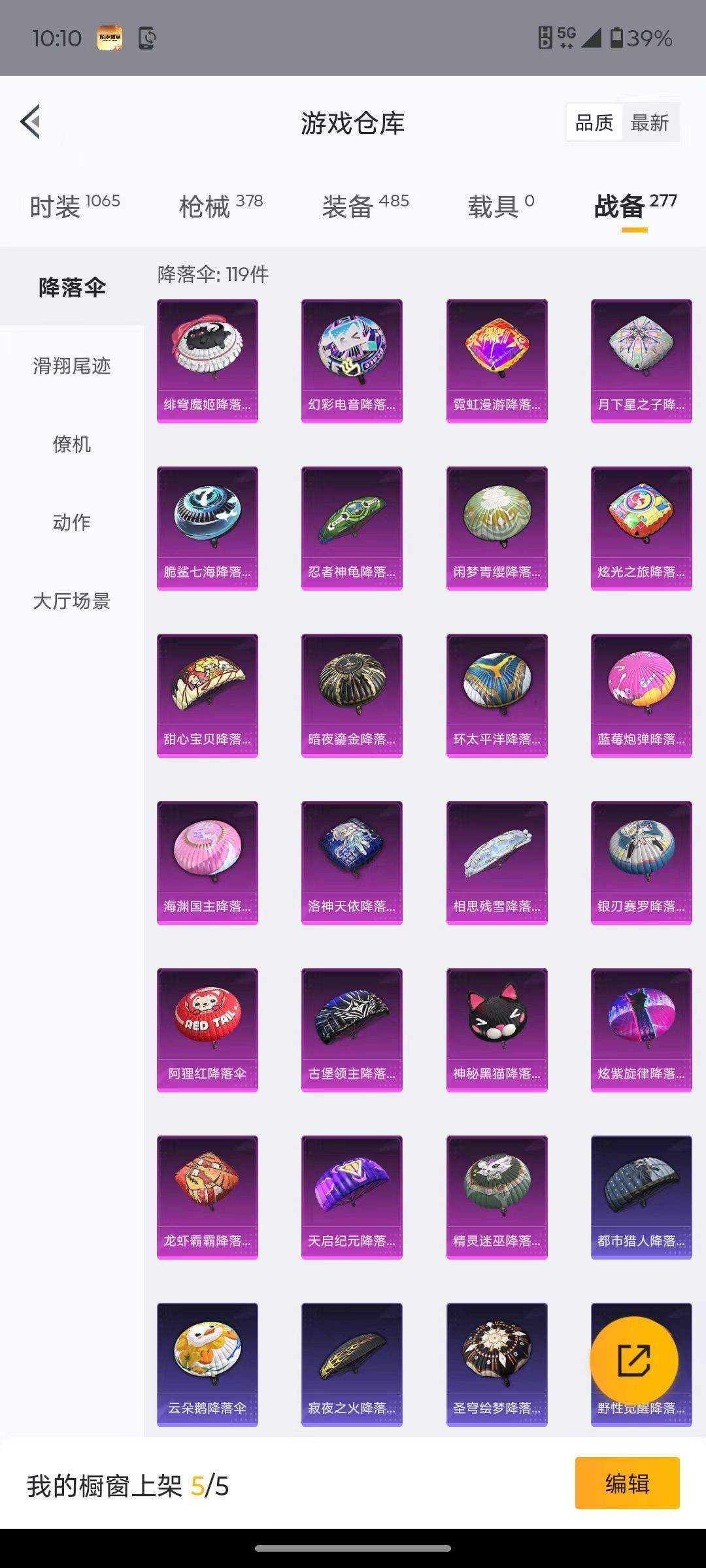
Task: Open the 云朵鹅降落伞 item
Action: (x=207, y=1365)
